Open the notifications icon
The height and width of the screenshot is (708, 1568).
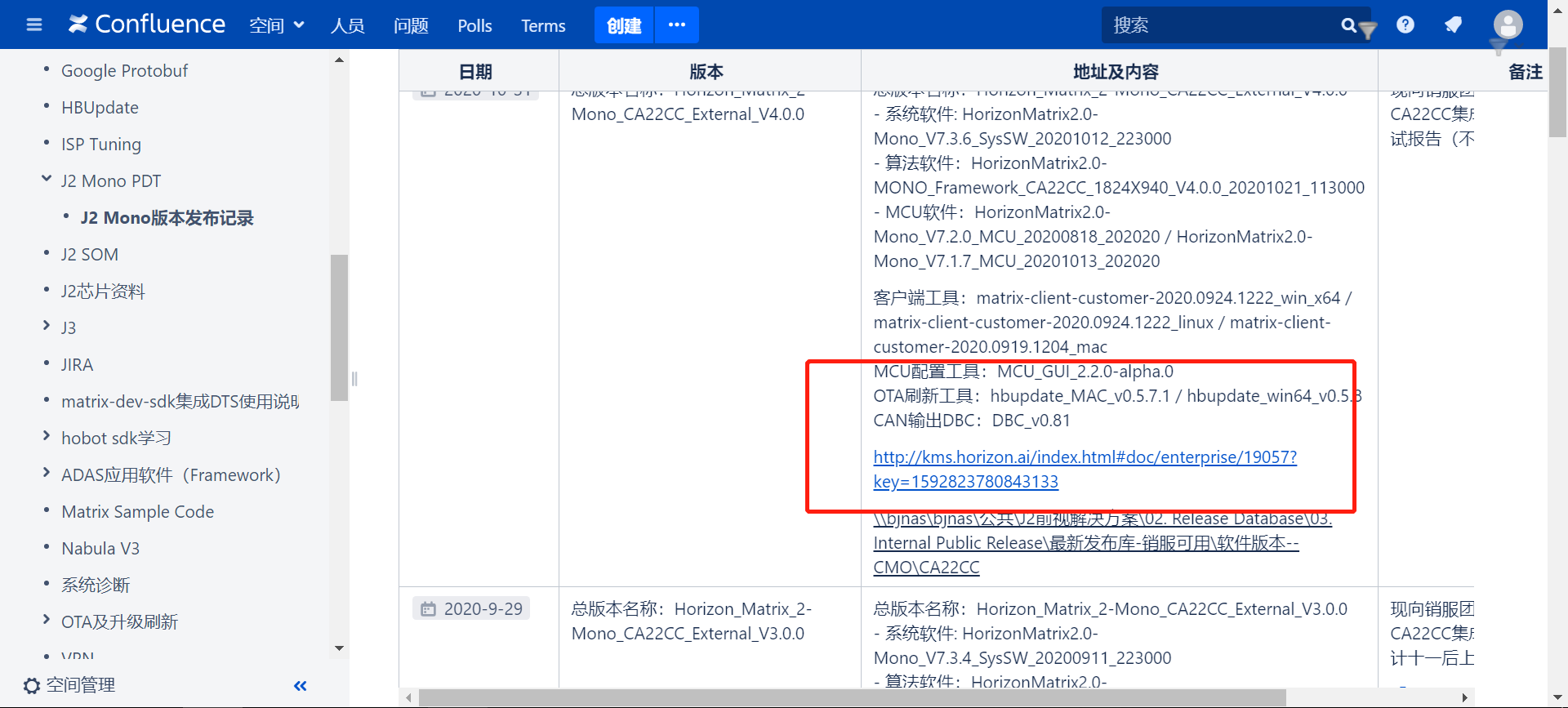[x=1453, y=24]
